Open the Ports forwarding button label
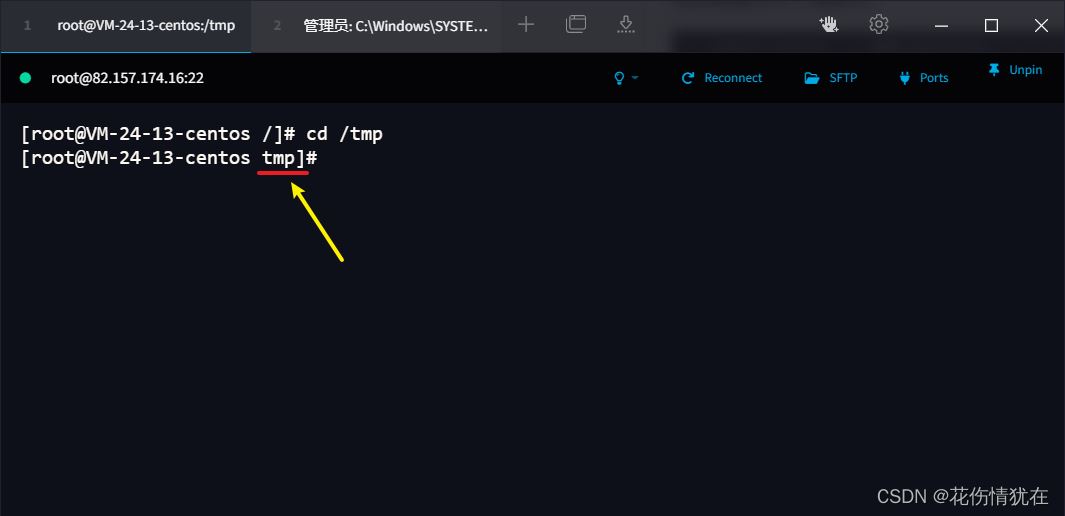The height and width of the screenshot is (516, 1065). tap(934, 78)
